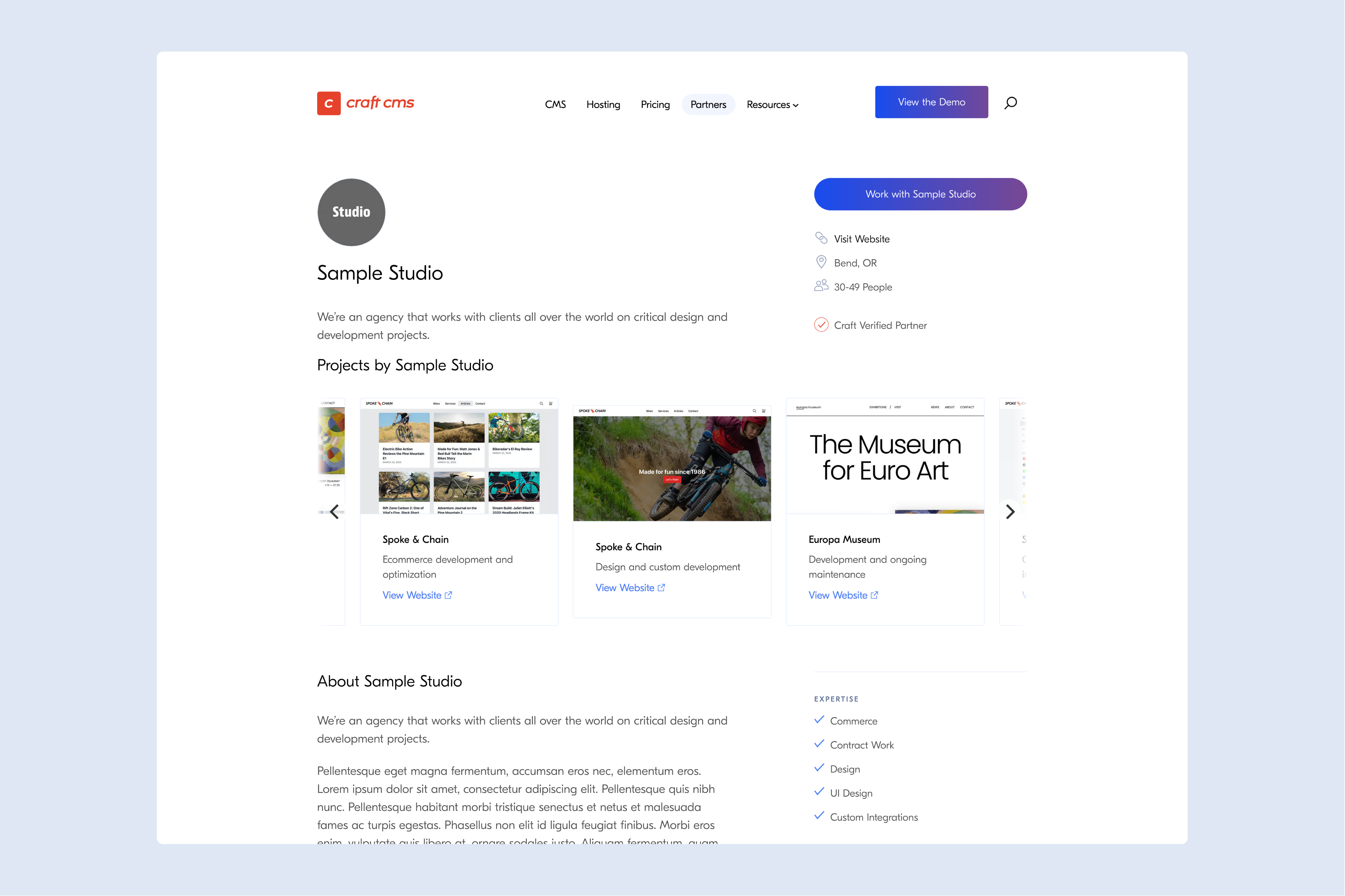
Task: Click the Craft CMS logo icon
Action: (329, 103)
